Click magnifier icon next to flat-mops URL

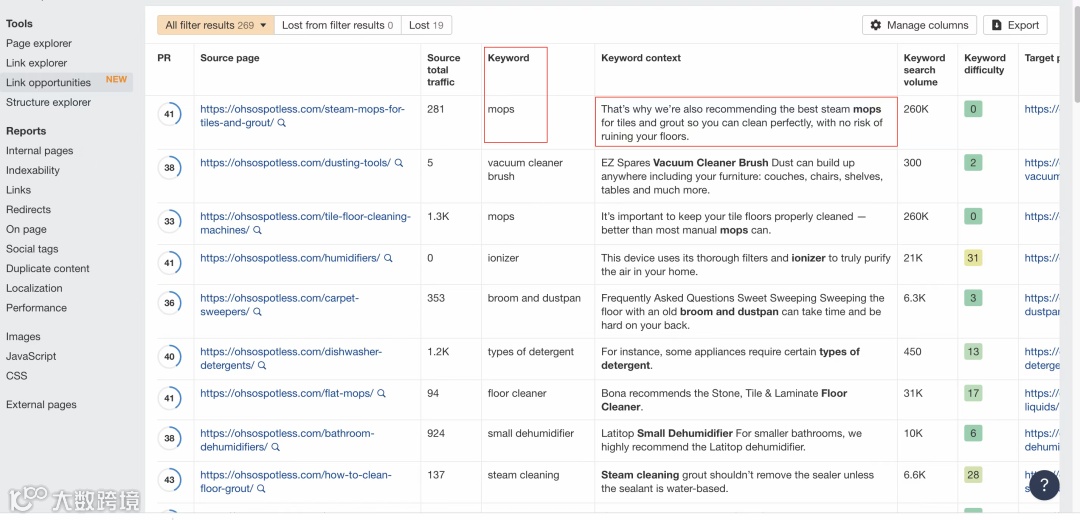pos(382,394)
